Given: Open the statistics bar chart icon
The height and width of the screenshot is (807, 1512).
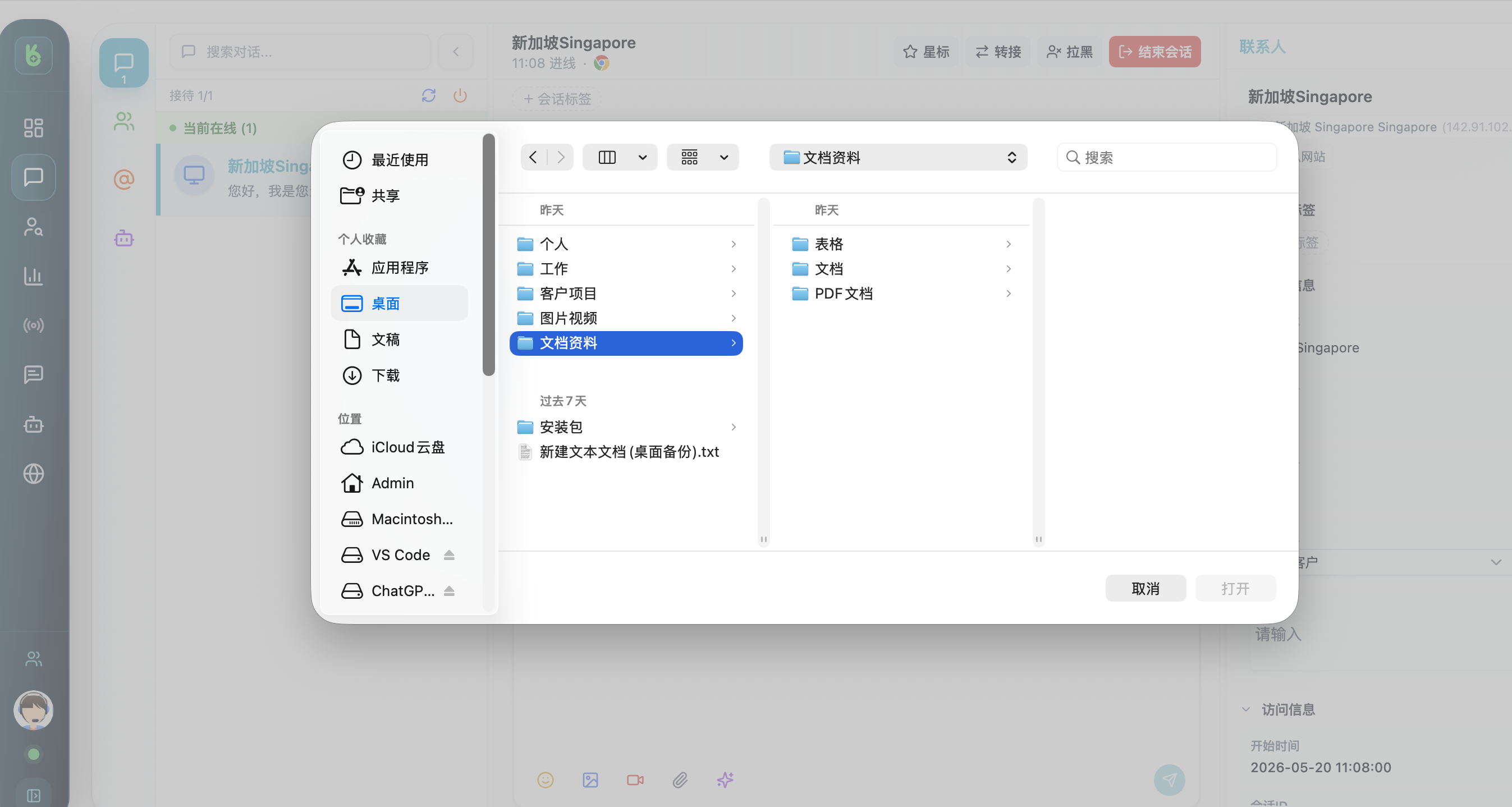Looking at the screenshot, I should [34, 276].
